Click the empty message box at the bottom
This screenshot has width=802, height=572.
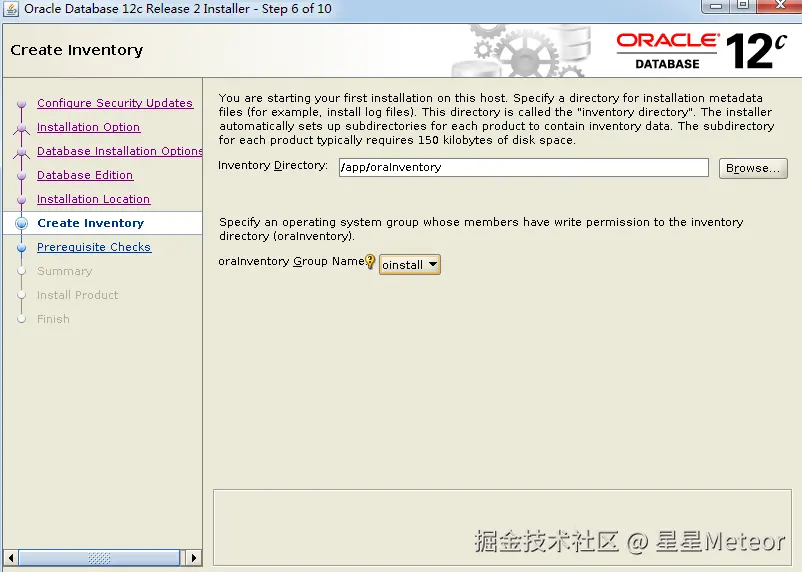point(502,527)
